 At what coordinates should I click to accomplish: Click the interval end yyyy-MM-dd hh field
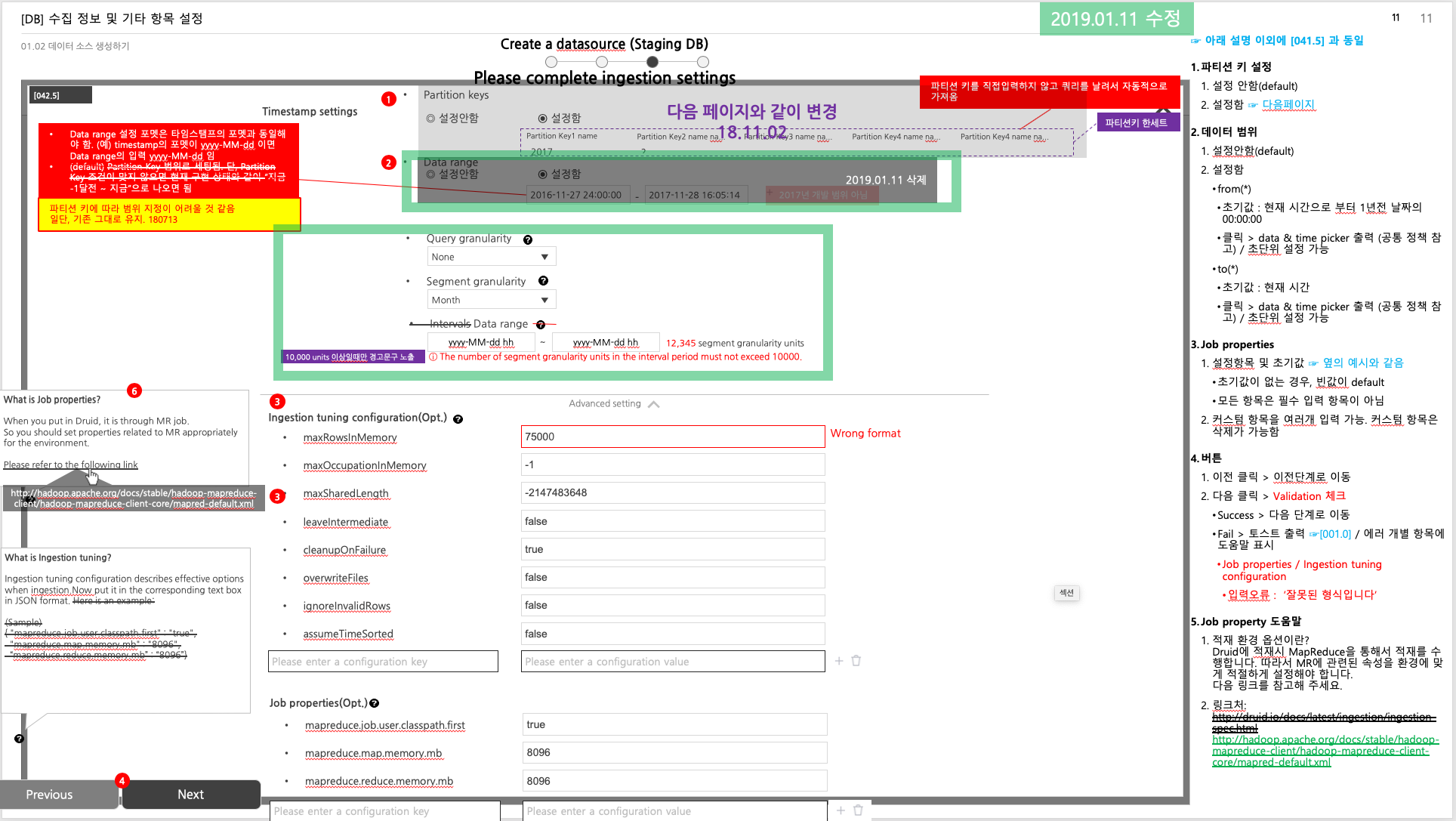(606, 342)
